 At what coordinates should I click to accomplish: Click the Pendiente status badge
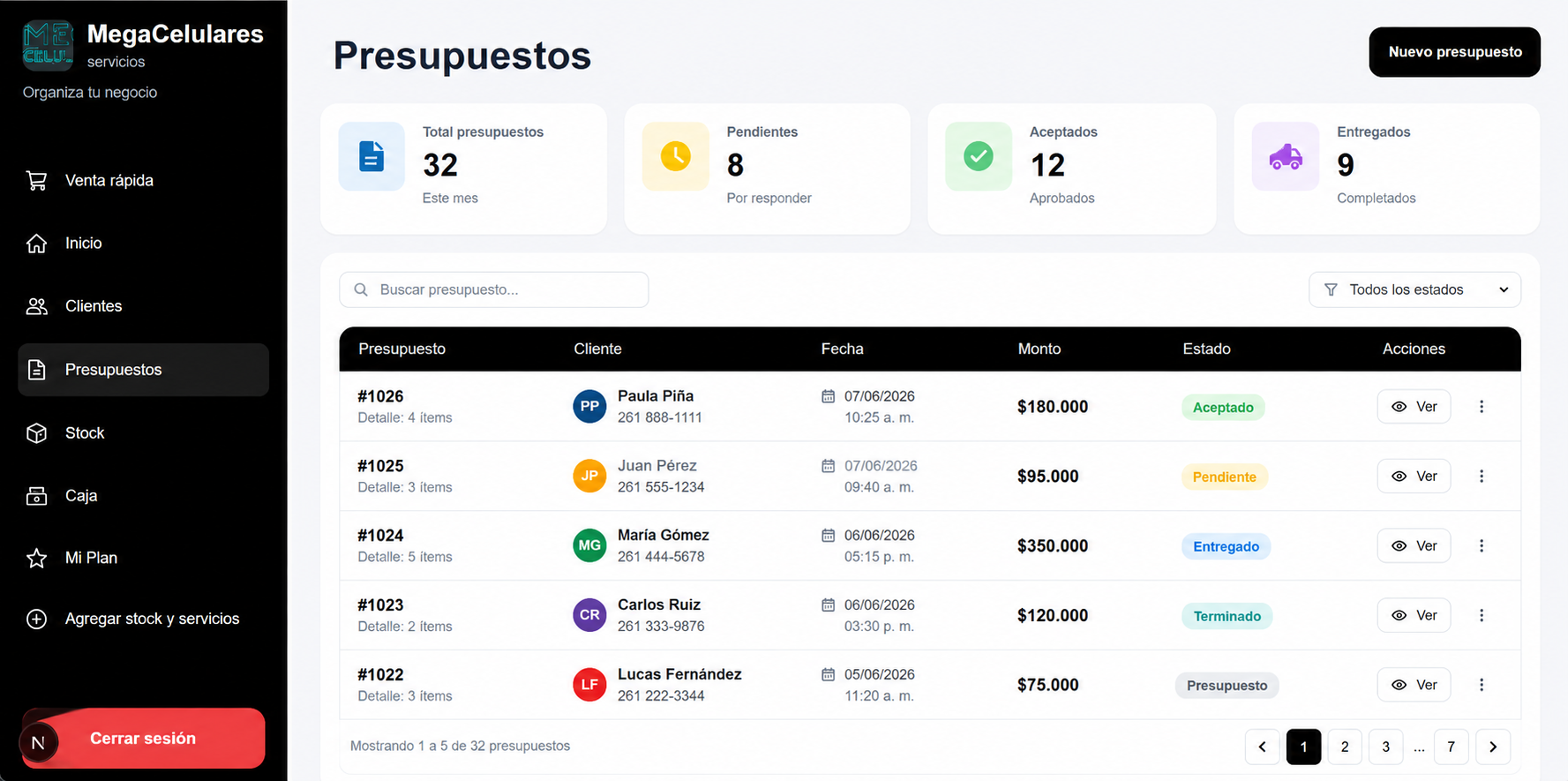tap(1225, 477)
